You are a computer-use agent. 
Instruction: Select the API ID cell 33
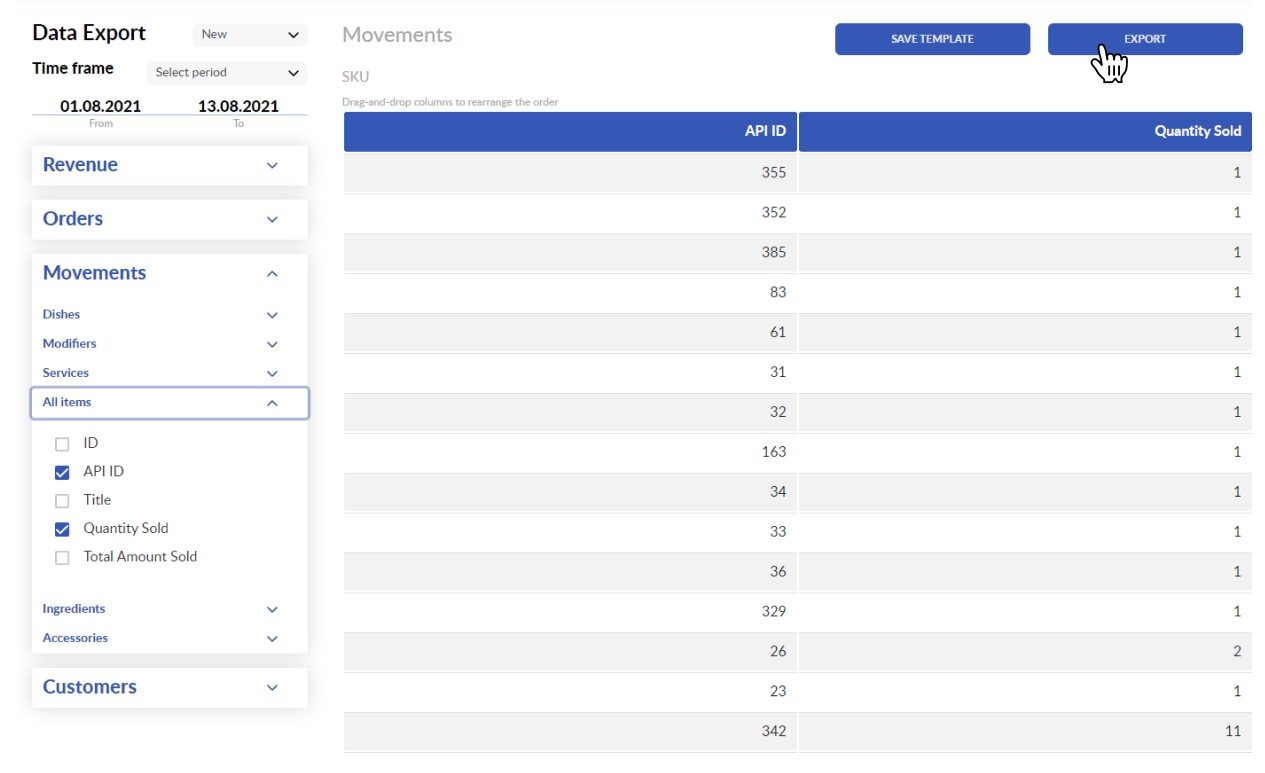[570, 532]
